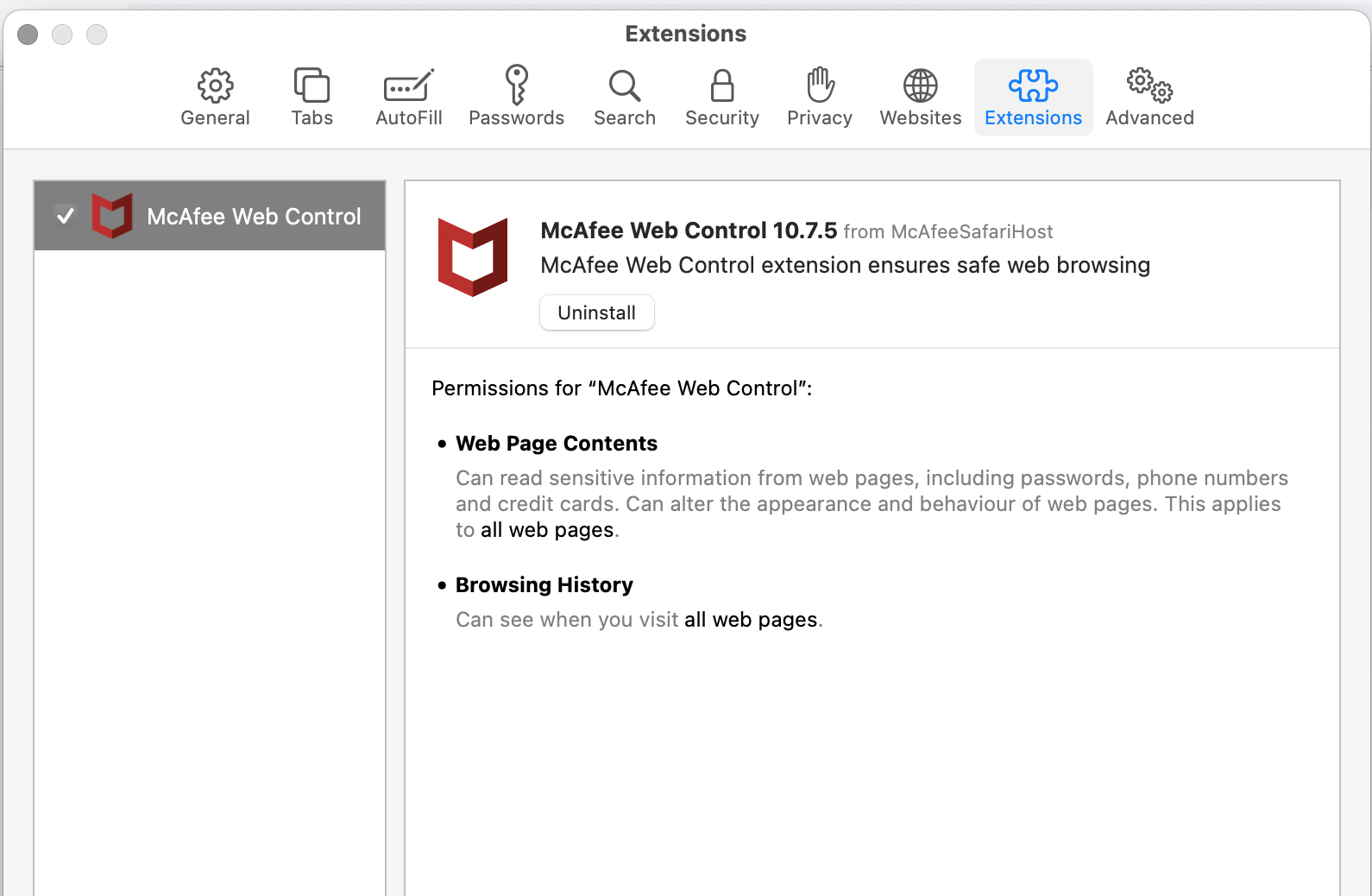The width and height of the screenshot is (1372, 896).
Task: Open the Advanced gears pane
Action: tap(1149, 98)
